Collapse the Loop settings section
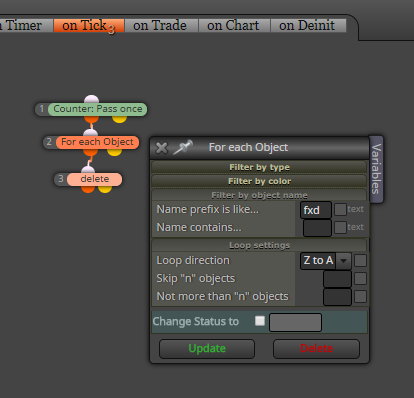Screen dimensions: 414x398 [x=259, y=245]
